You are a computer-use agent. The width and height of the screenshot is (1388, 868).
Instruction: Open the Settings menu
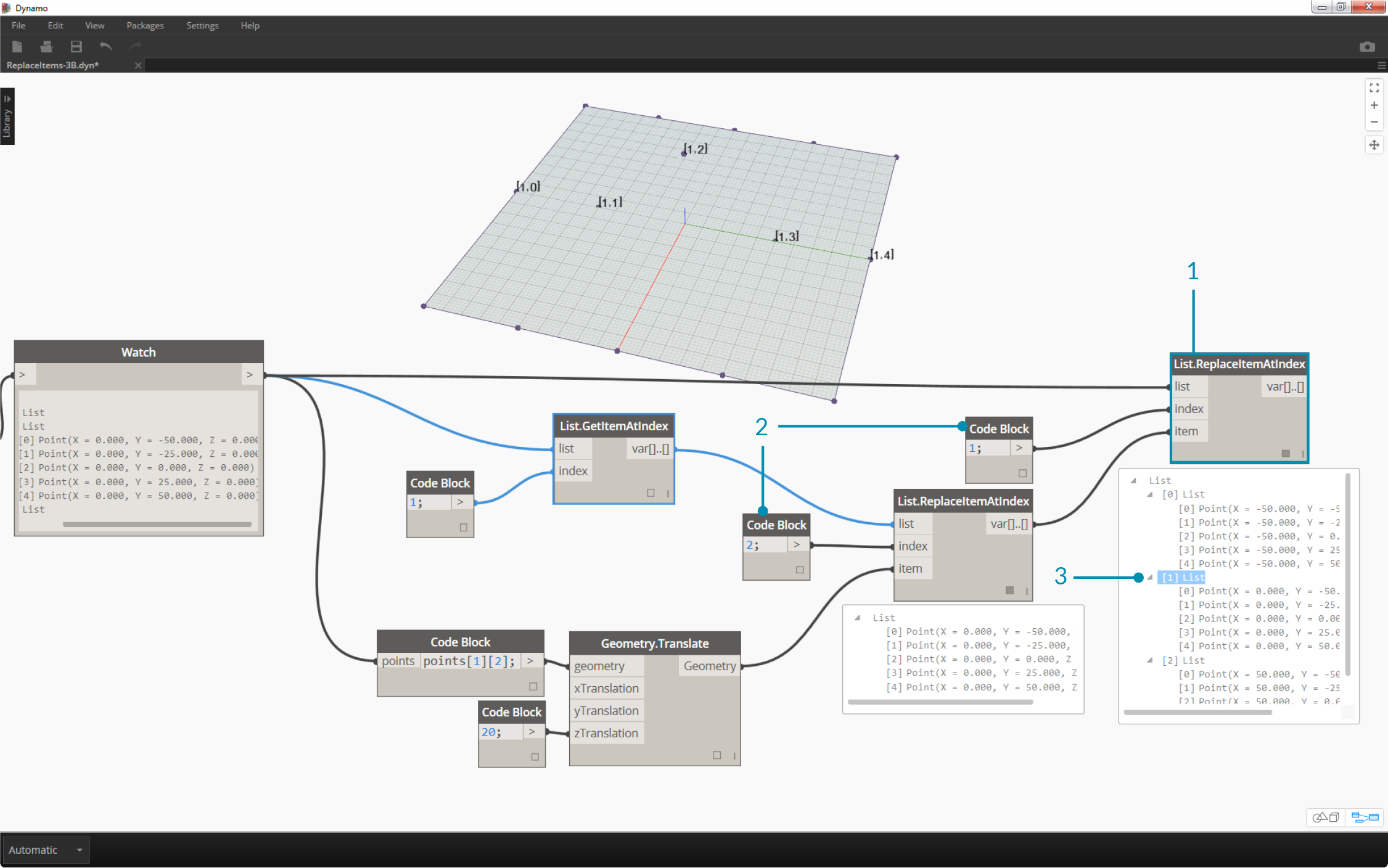pyautogui.click(x=202, y=25)
